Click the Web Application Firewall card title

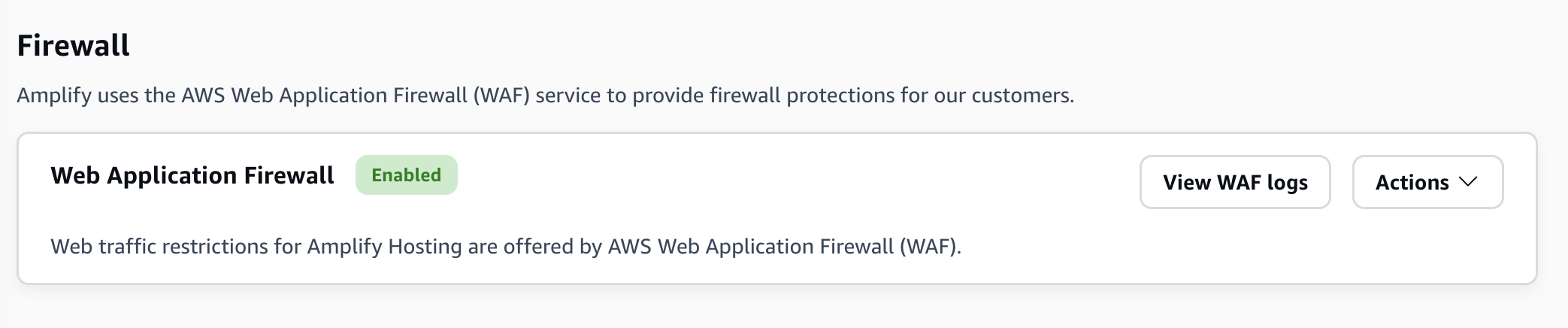(x=192, y=175)
